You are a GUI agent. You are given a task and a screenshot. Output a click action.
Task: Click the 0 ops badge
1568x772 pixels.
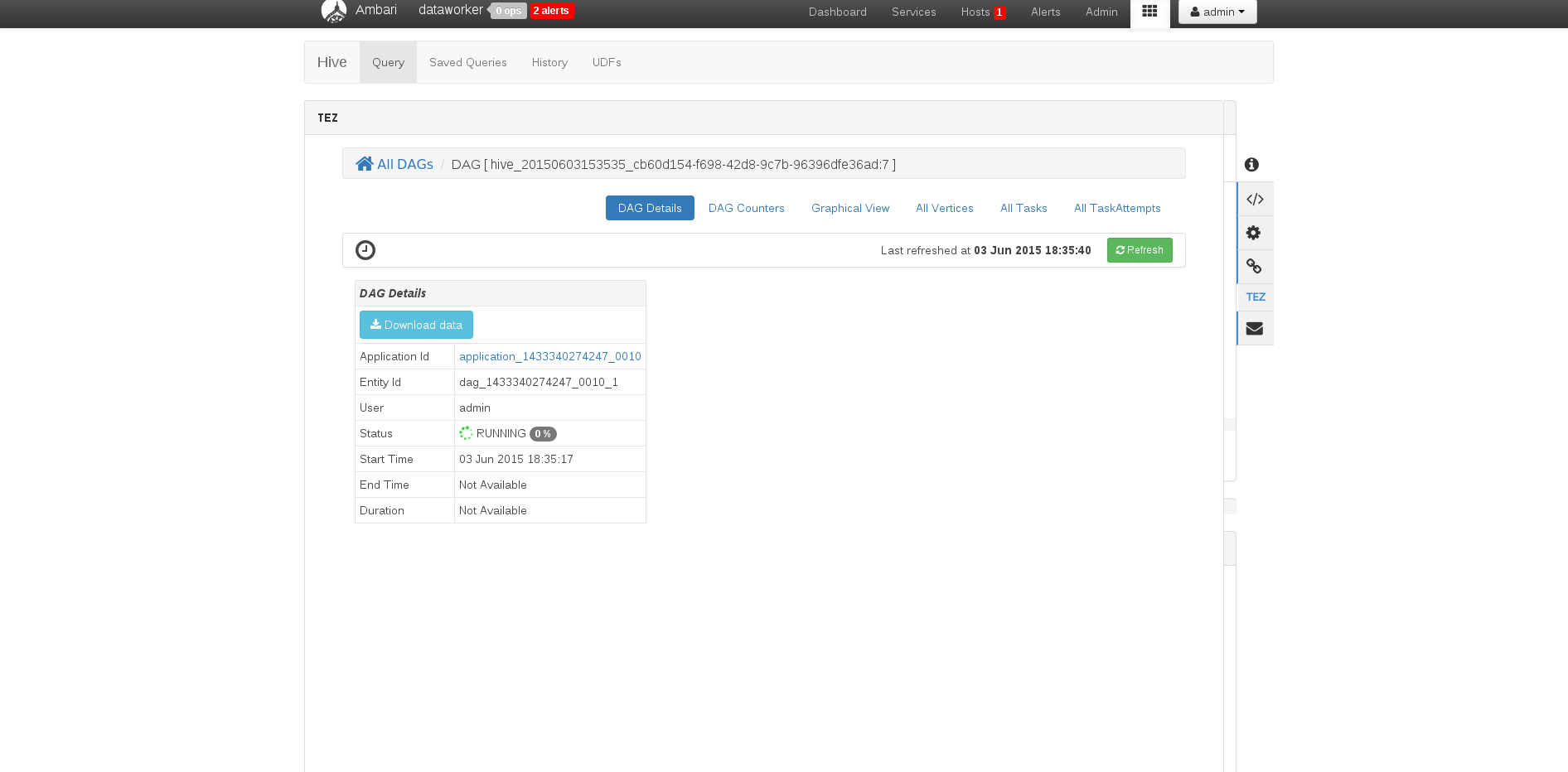509,11
